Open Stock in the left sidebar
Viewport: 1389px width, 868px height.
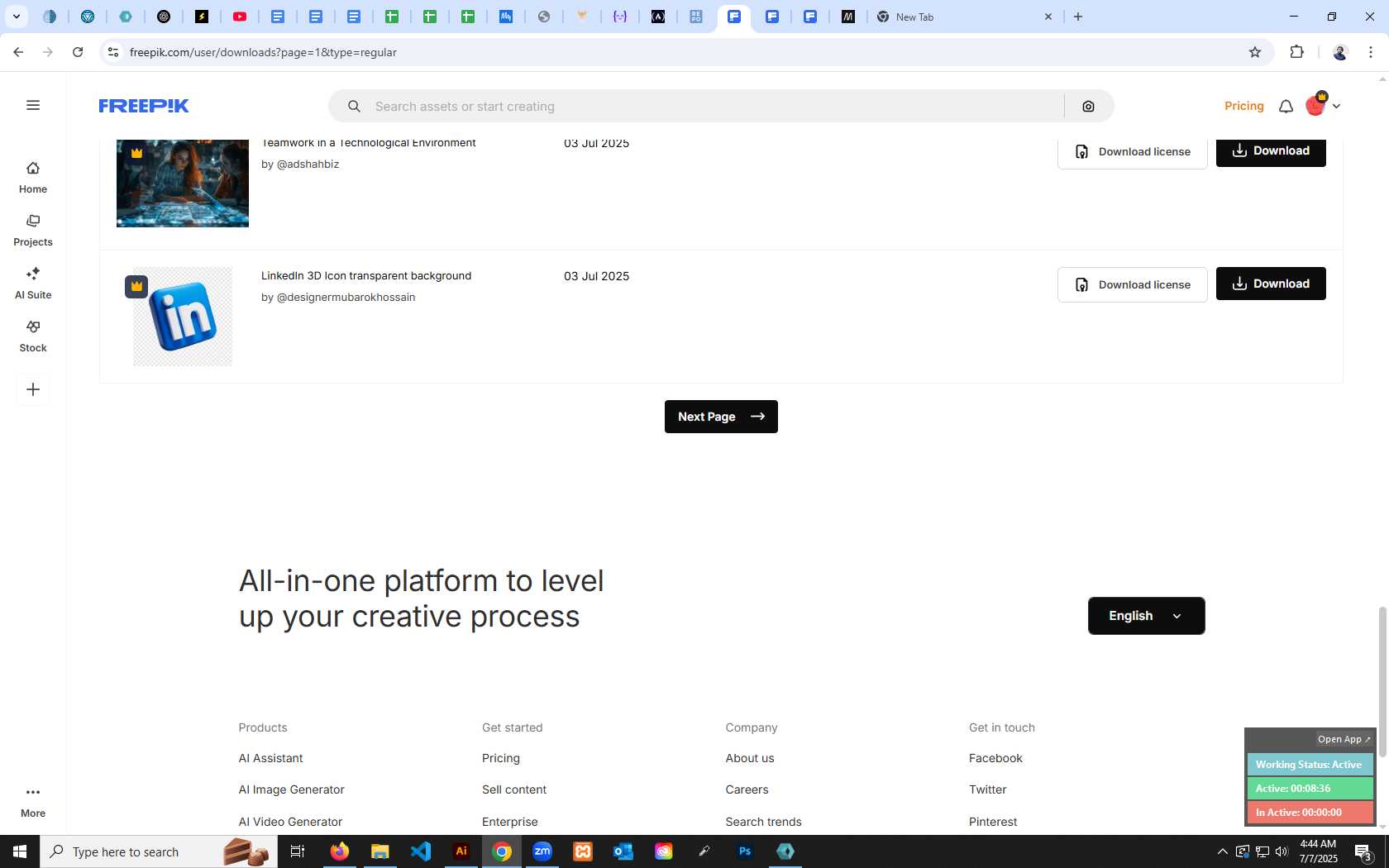click(33, 336)
